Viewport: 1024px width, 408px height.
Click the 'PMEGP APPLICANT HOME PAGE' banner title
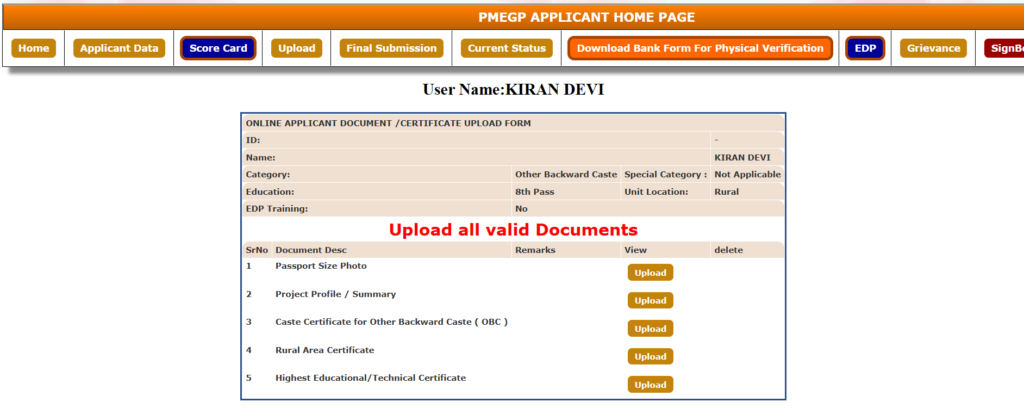point(586,18)
